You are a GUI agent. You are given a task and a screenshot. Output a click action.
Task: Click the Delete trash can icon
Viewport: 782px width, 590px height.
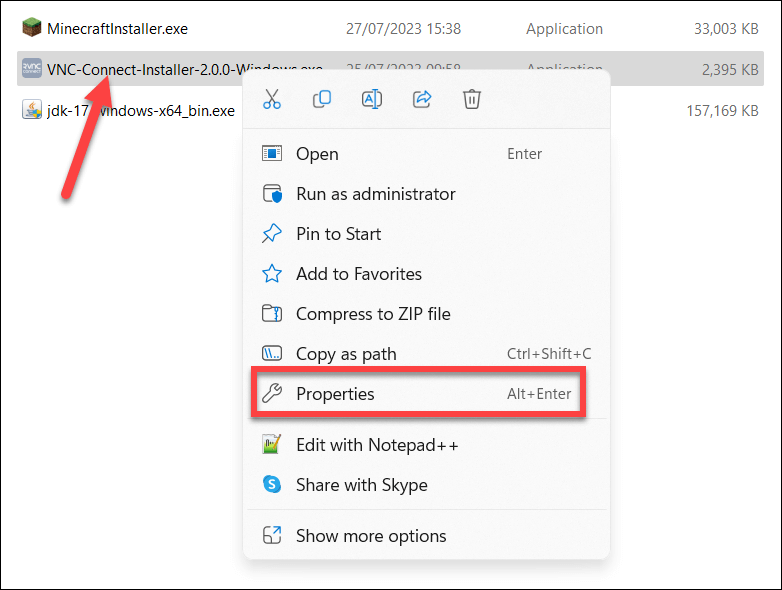(x=472, y=99)
